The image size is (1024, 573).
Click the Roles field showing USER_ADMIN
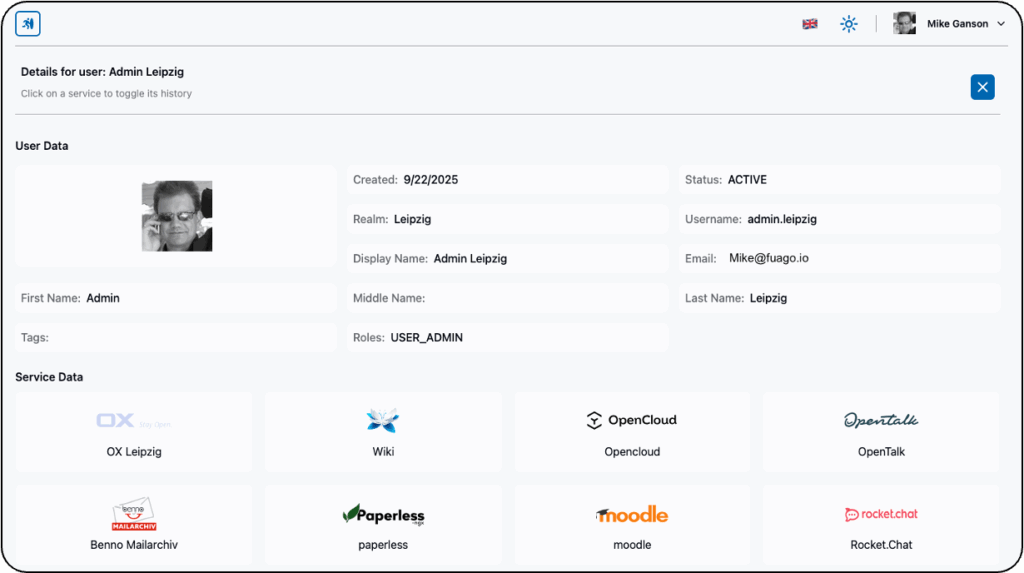pos(508,338)
